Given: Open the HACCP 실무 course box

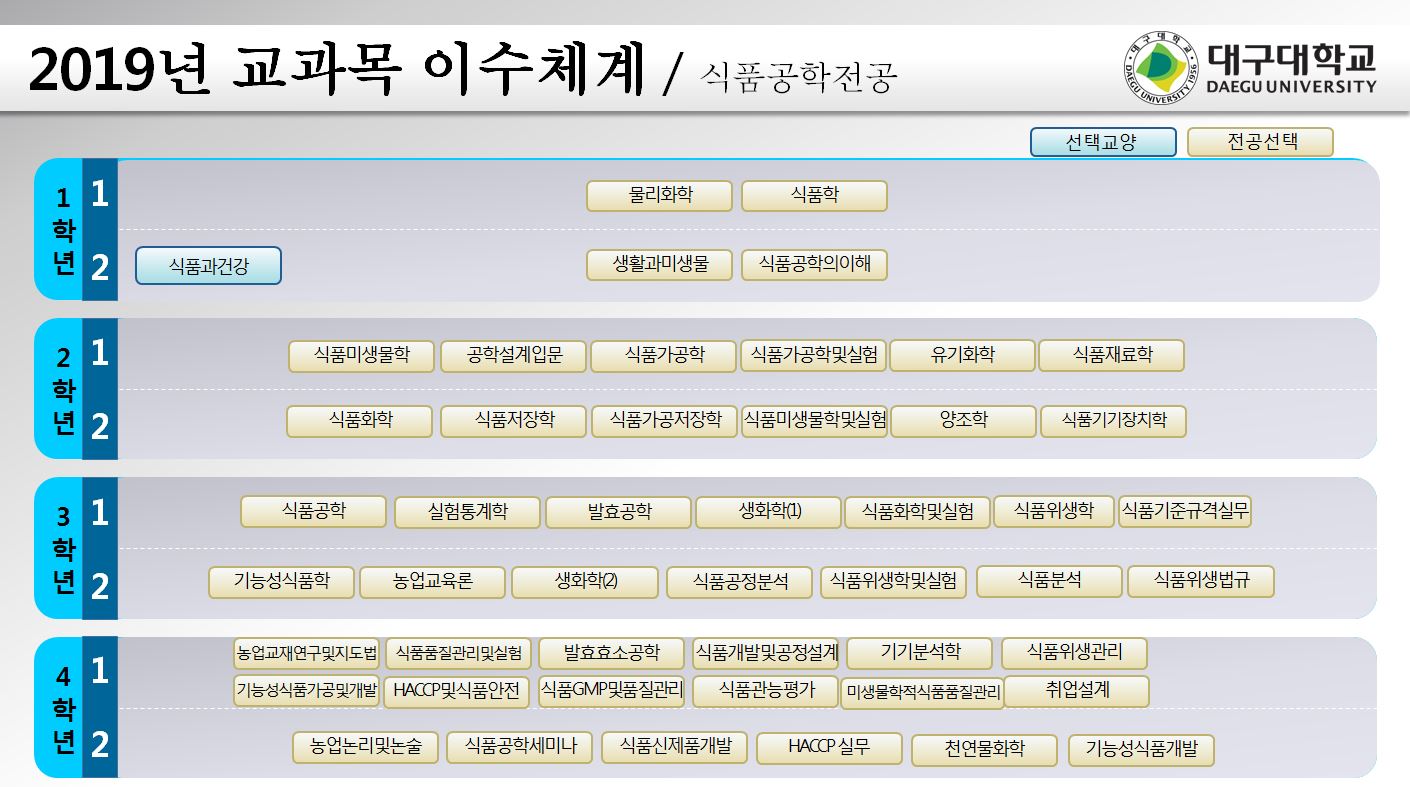Looking at the screenshot, I should 829,748.
